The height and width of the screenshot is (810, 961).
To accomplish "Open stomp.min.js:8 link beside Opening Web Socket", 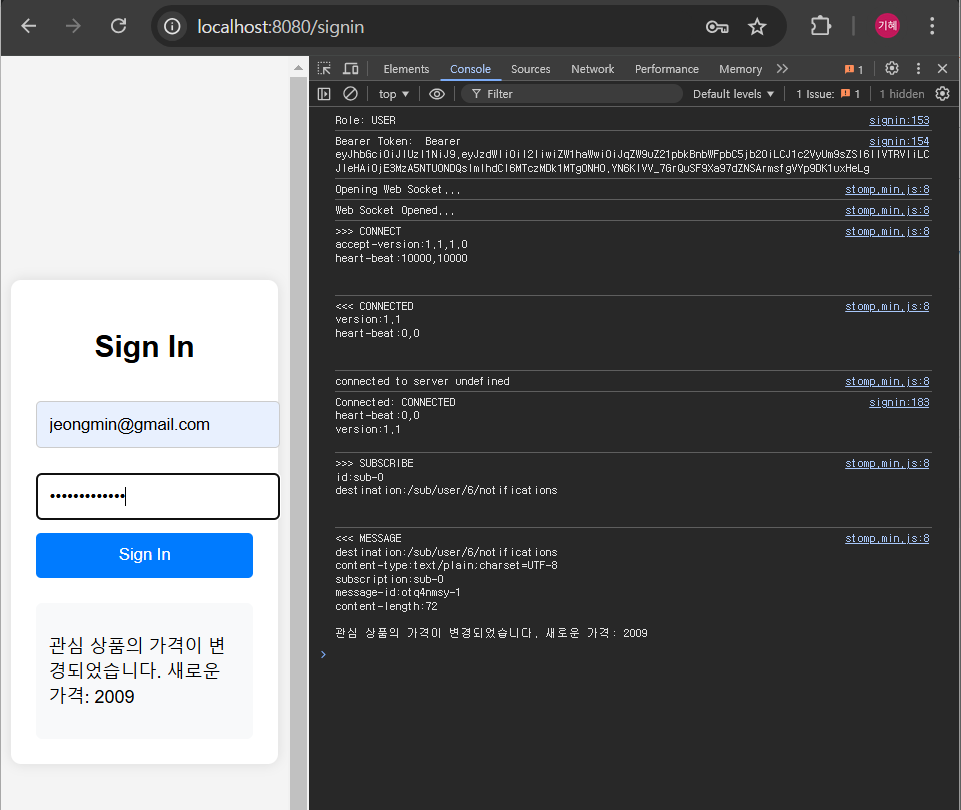I will click(x=887, y=189).
